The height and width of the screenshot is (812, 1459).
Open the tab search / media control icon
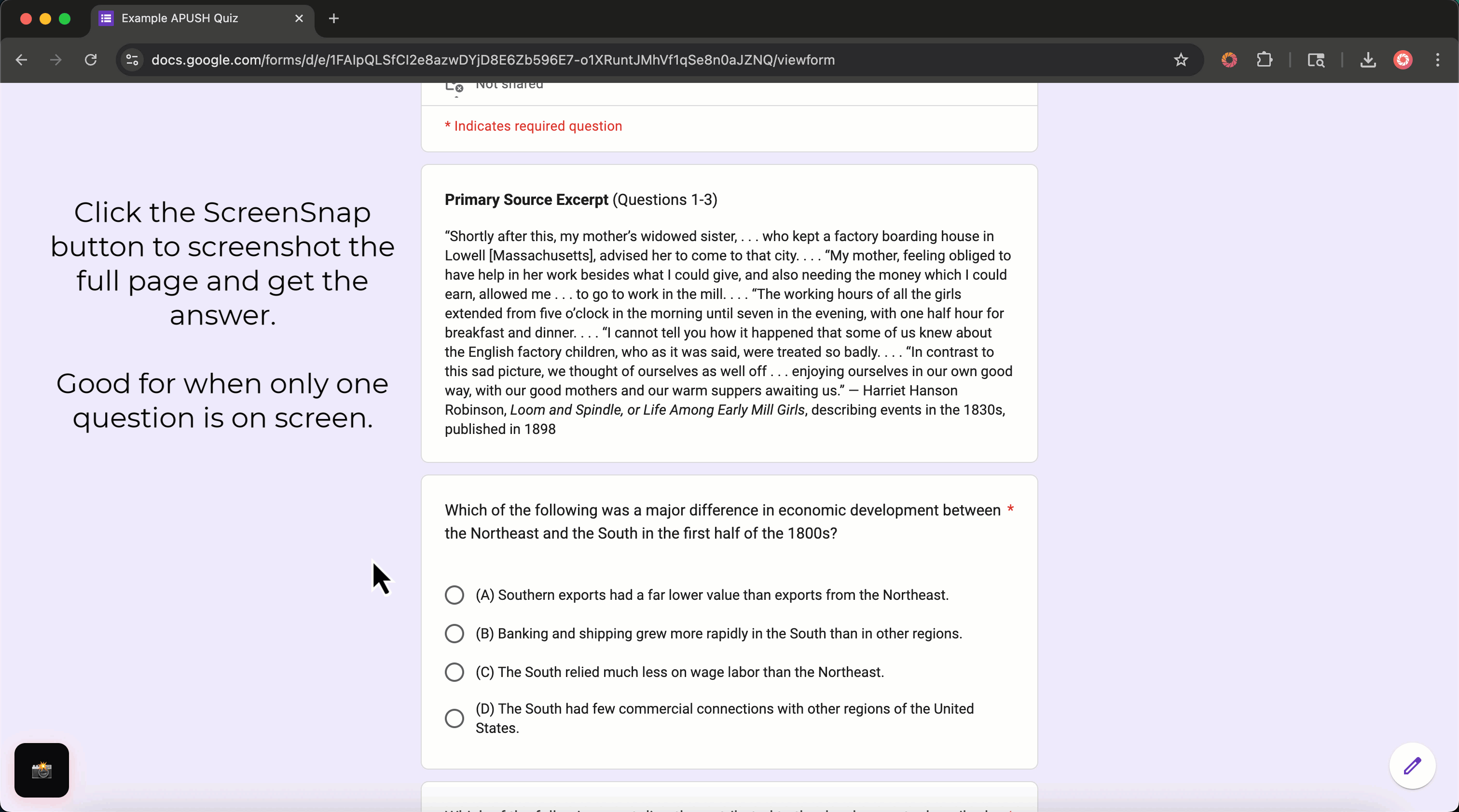coord(1316,60)
